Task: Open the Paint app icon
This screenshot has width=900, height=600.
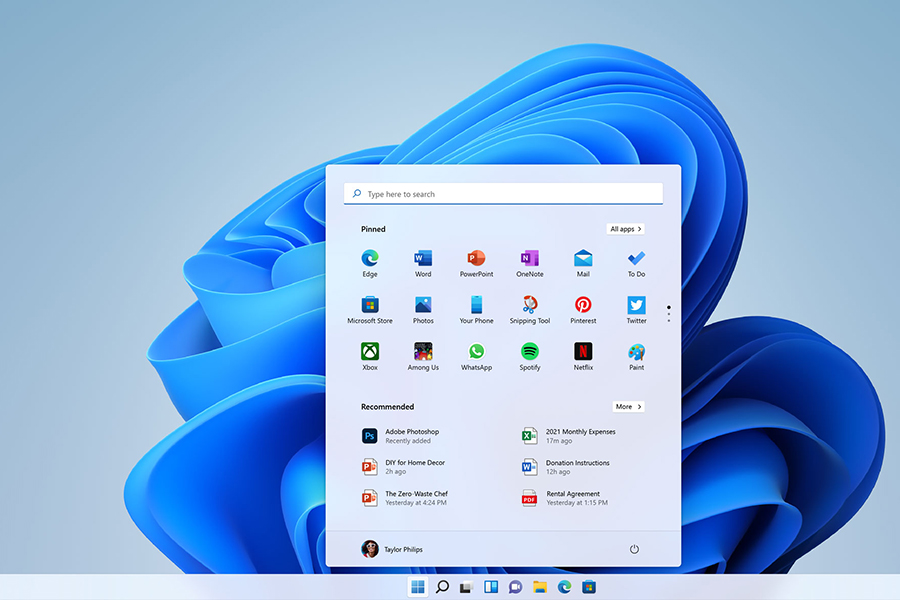Action: click(x=636, y=352)
